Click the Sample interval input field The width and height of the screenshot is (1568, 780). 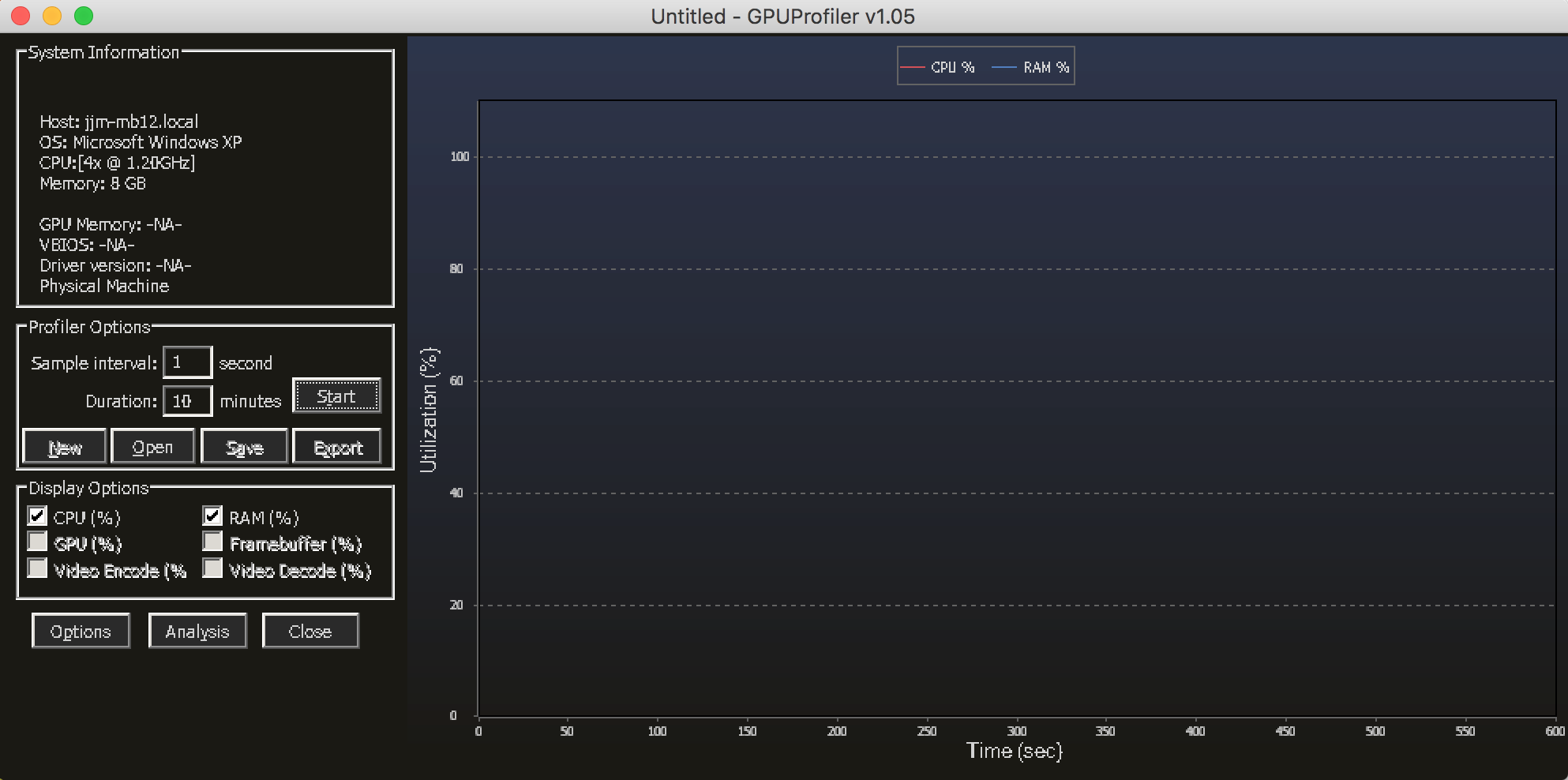(187, 362)
